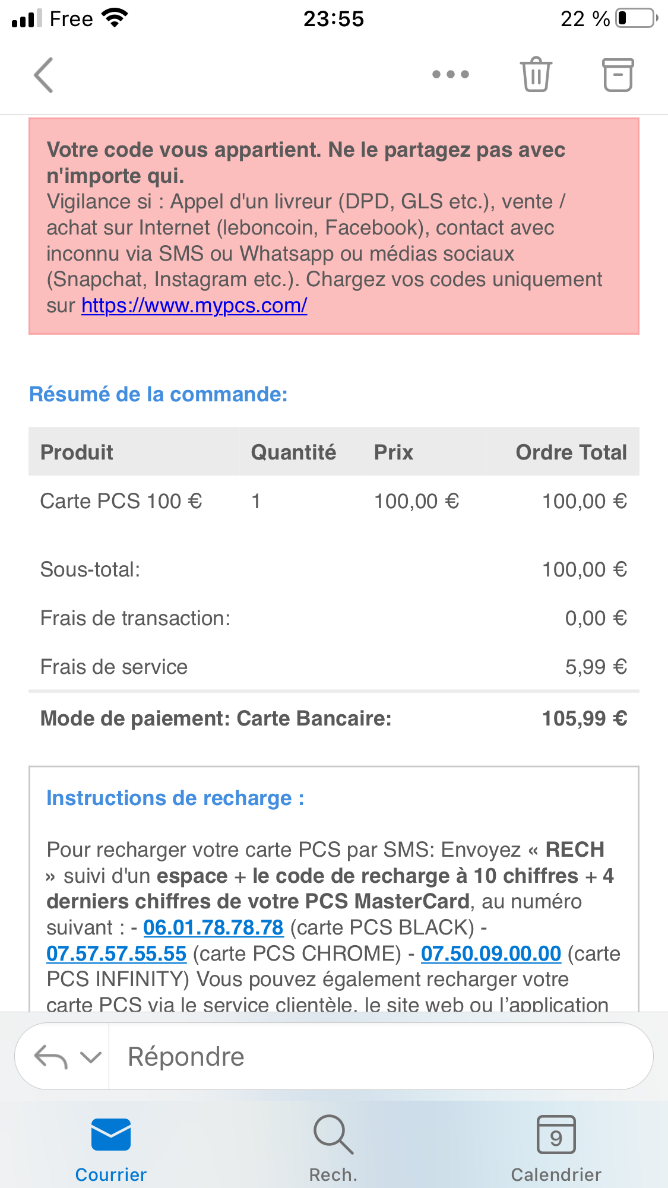Expand reply options chevron

click(90, 1057)
